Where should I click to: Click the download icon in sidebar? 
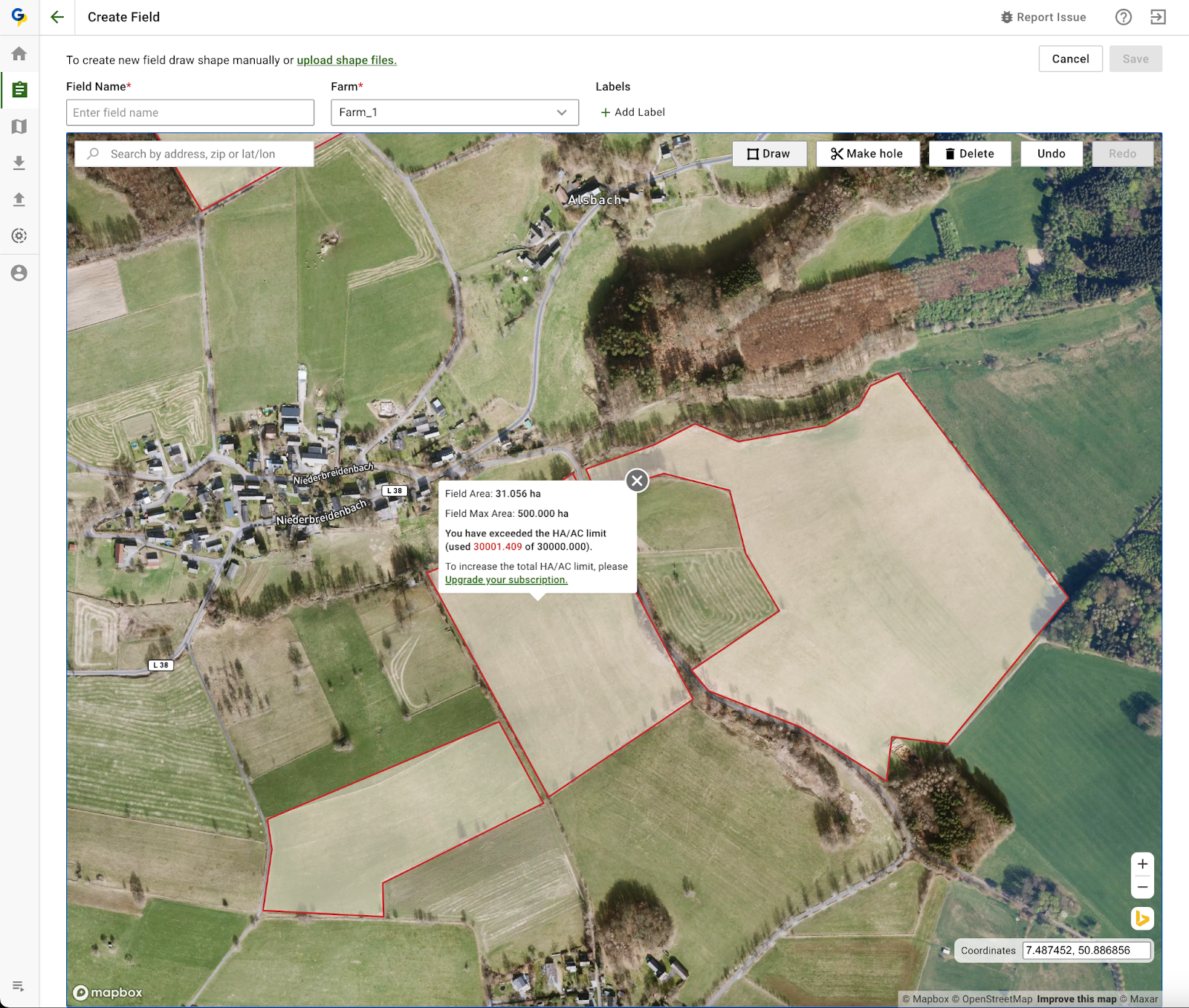point(19,163)
